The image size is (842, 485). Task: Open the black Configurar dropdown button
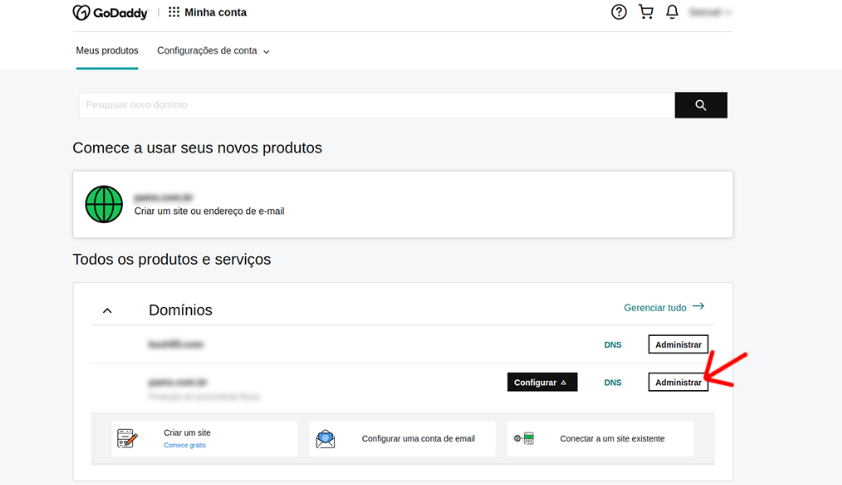click(x=542, y=382)
